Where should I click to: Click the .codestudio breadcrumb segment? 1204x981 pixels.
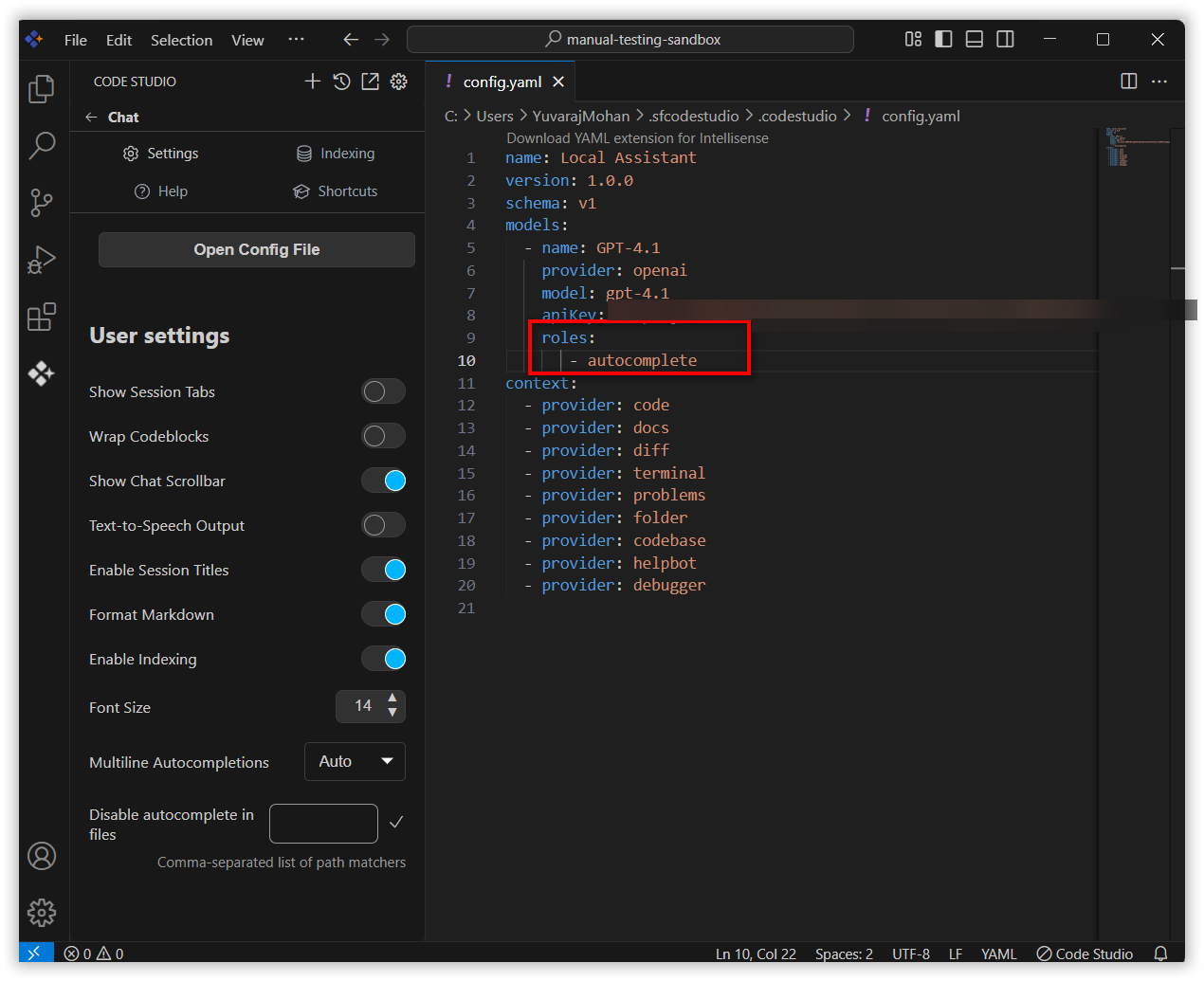point(797,116)
